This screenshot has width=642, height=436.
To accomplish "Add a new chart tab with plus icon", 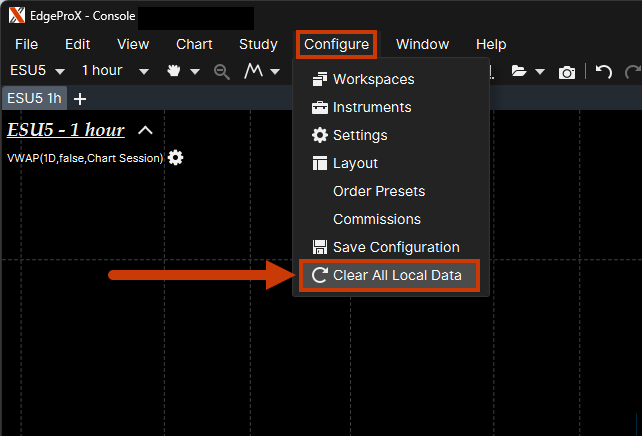I will tap(80, 99).
